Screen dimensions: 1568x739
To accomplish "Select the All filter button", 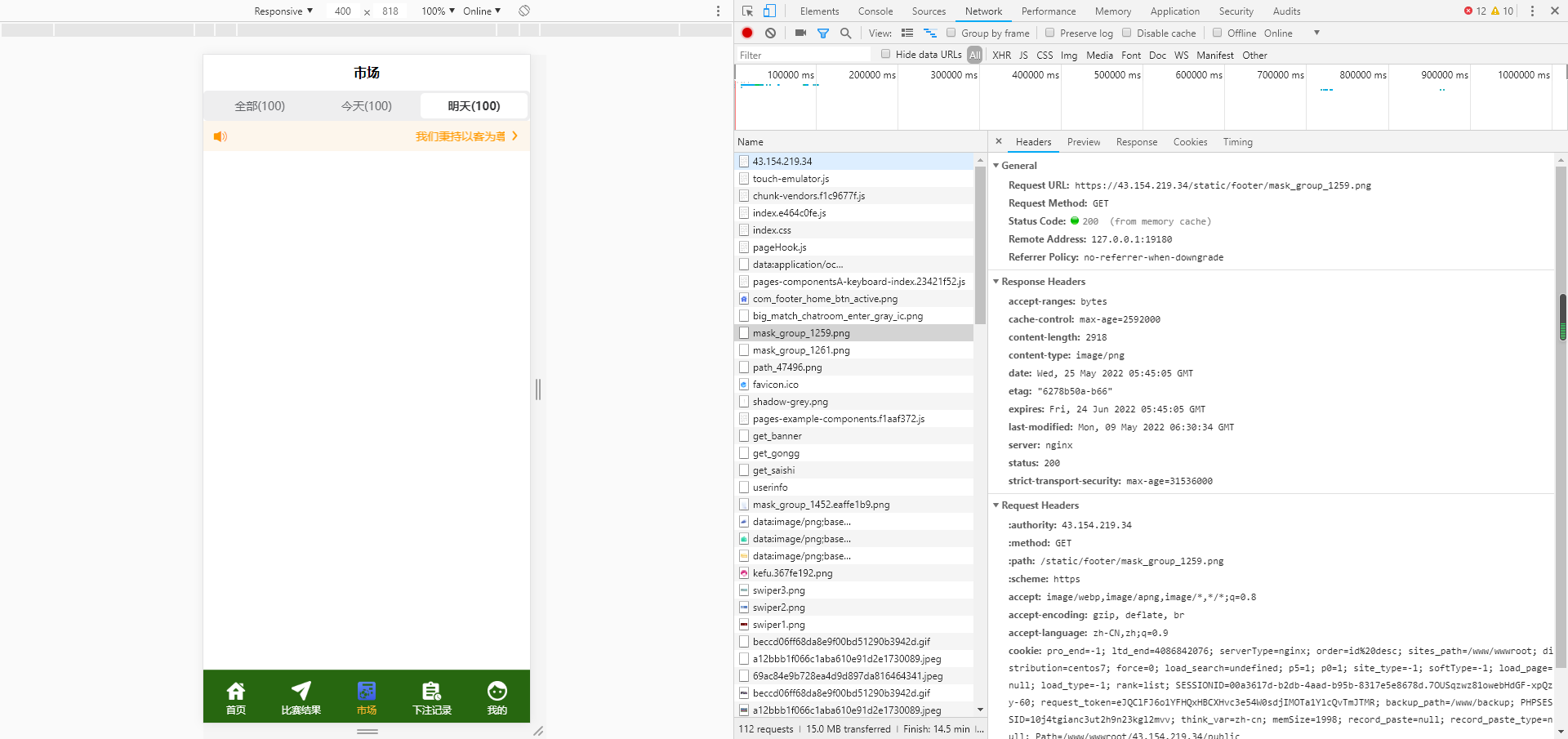I will pos(975,55).
